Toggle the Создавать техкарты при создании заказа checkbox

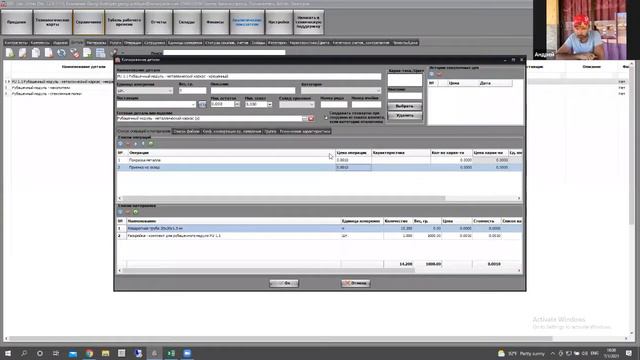tap(326, 118)
